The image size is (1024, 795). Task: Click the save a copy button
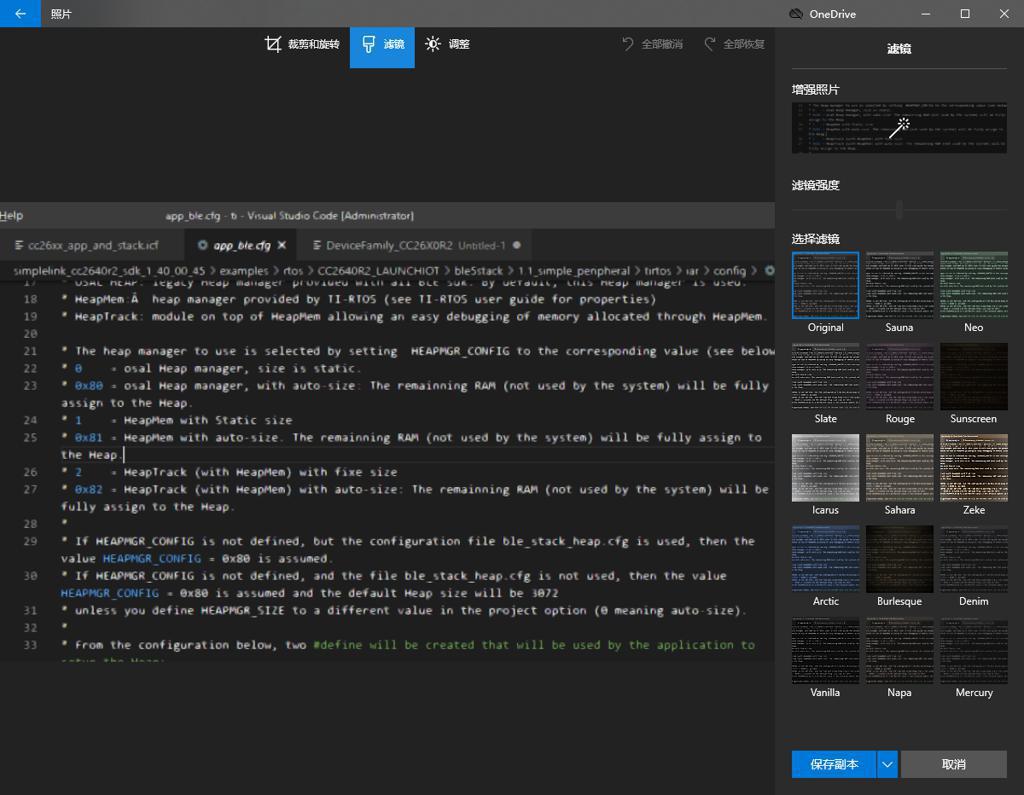click(834, 764)
